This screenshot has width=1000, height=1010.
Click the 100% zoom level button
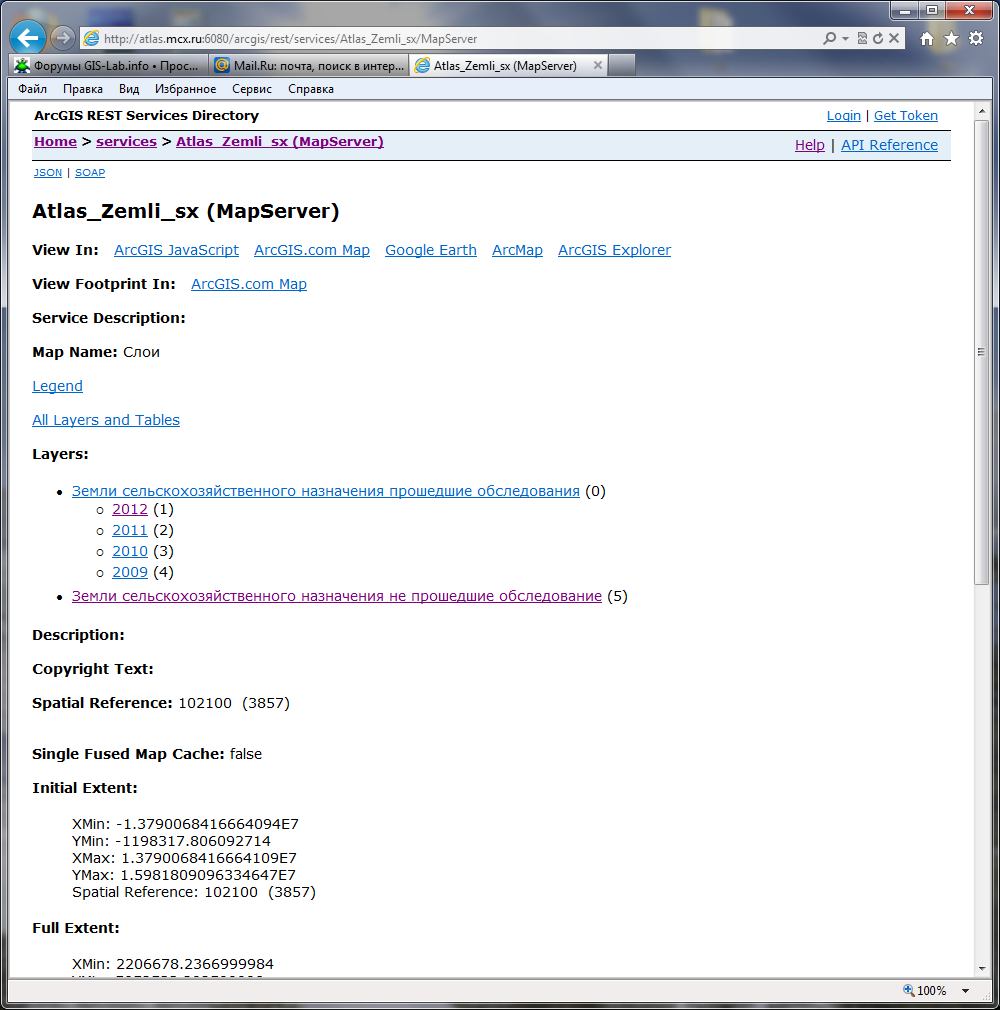pos(925,991)
